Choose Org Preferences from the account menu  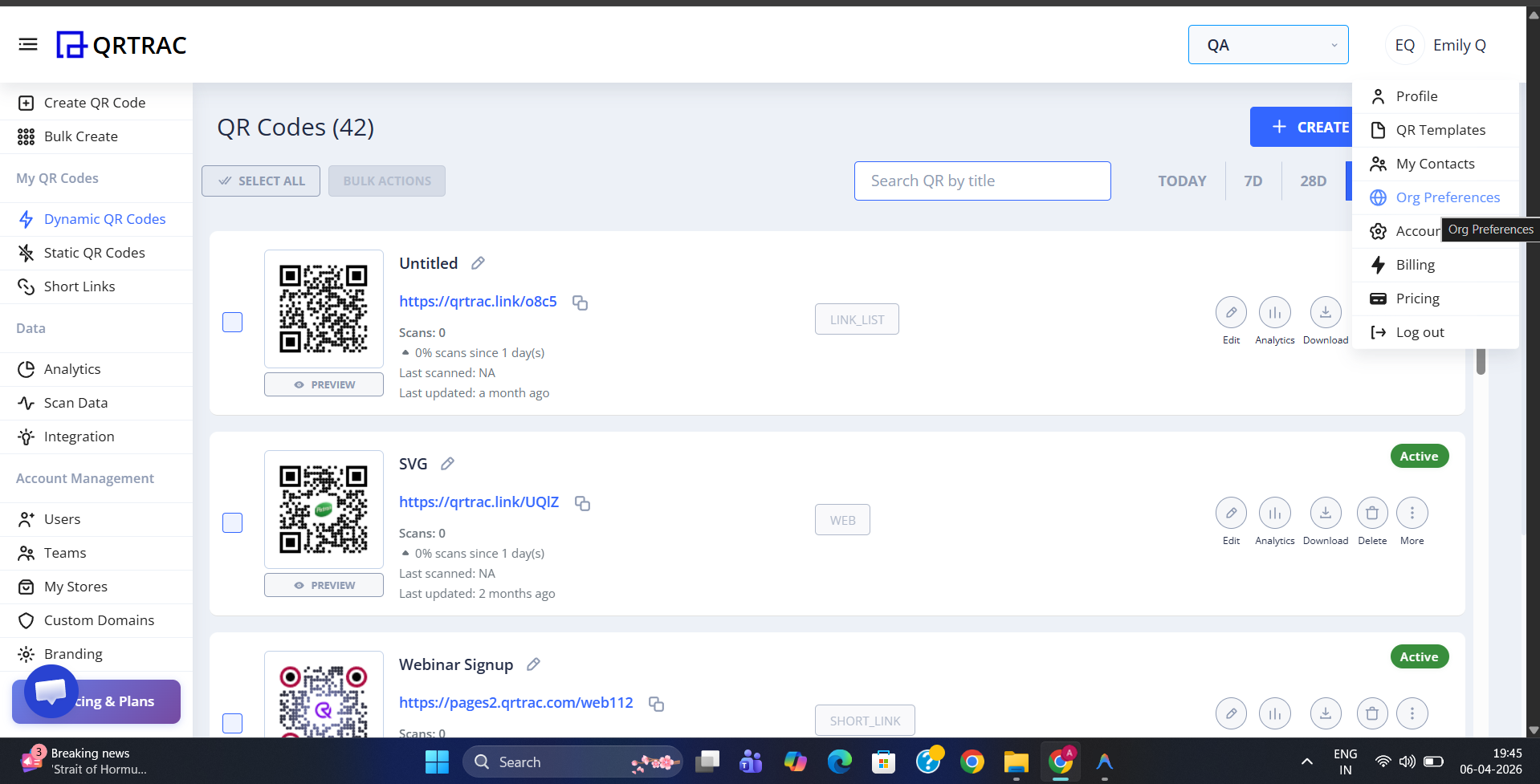click(1448, 197)
